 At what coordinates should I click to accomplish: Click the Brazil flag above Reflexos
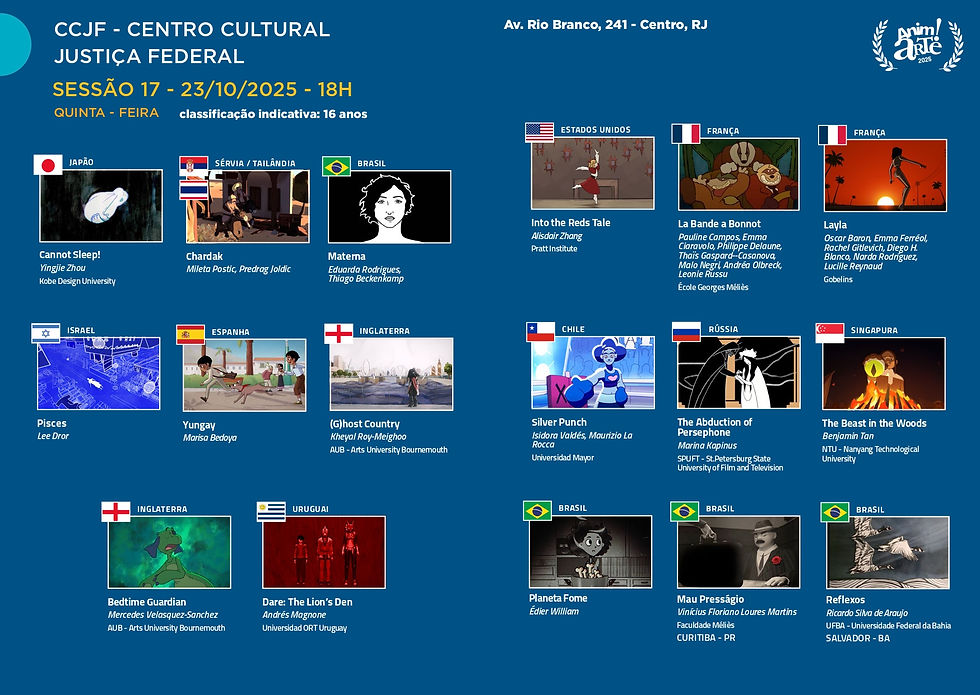tap(835, 512)
